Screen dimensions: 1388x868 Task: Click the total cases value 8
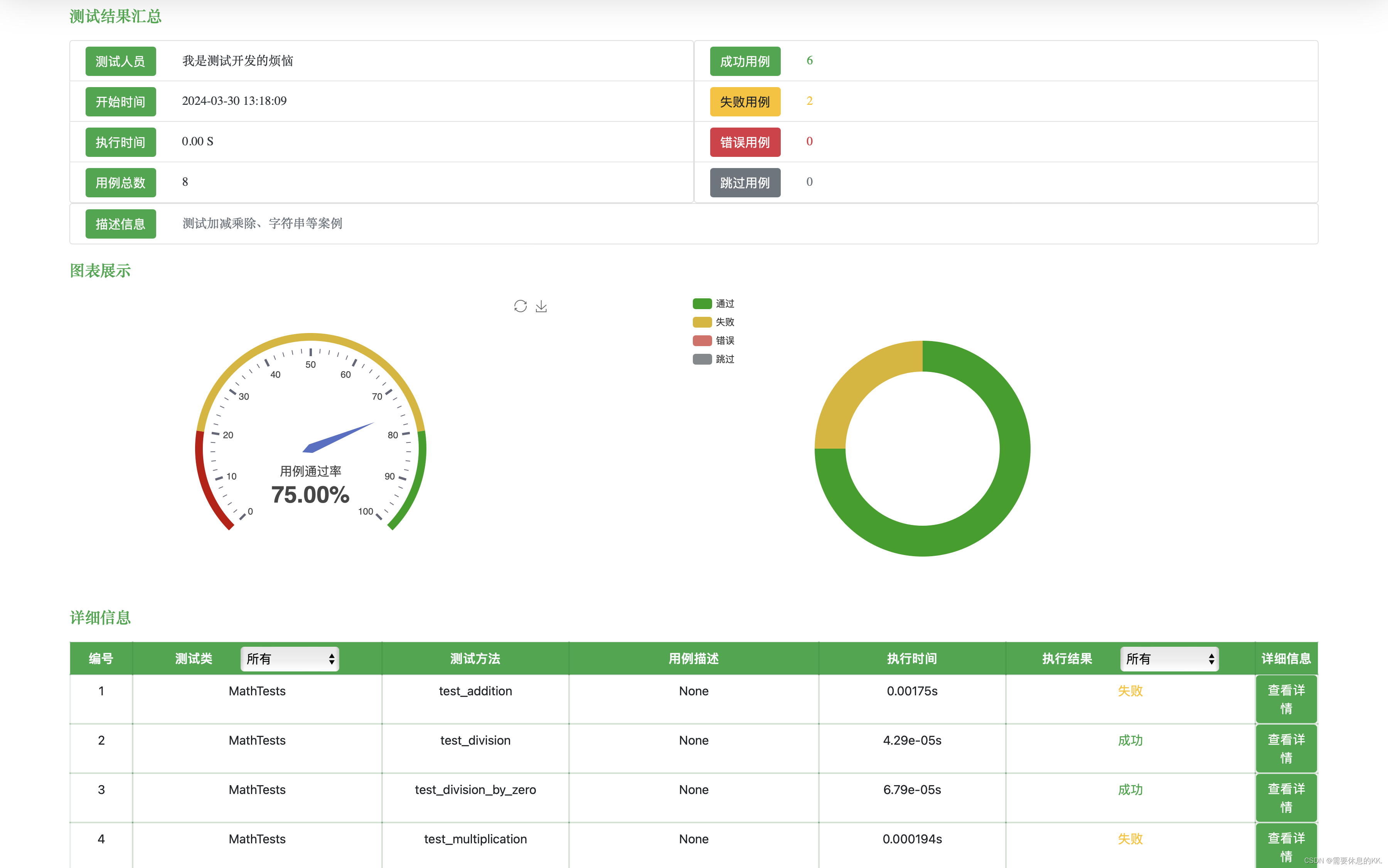(185, 182)
